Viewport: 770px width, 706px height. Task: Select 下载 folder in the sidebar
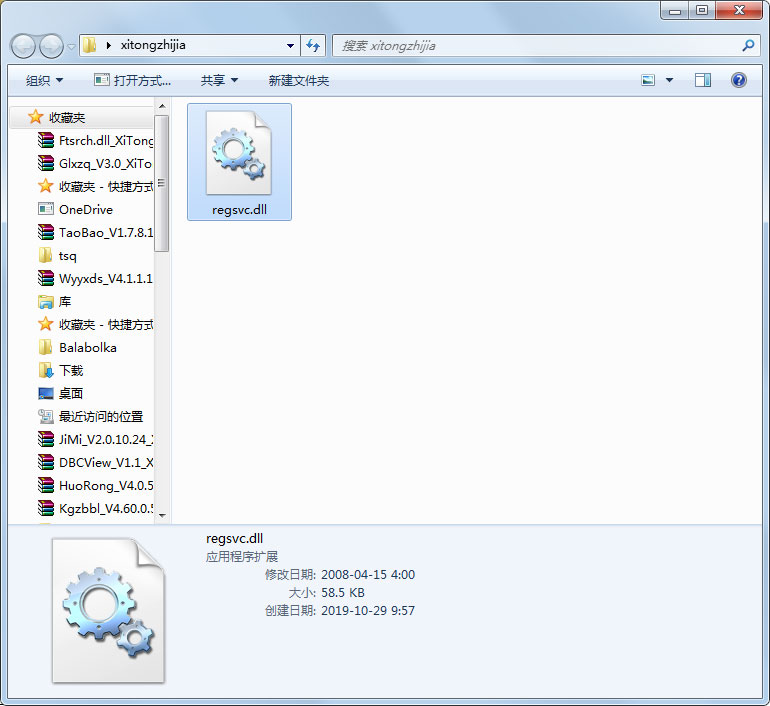click(x=71, y=371)
